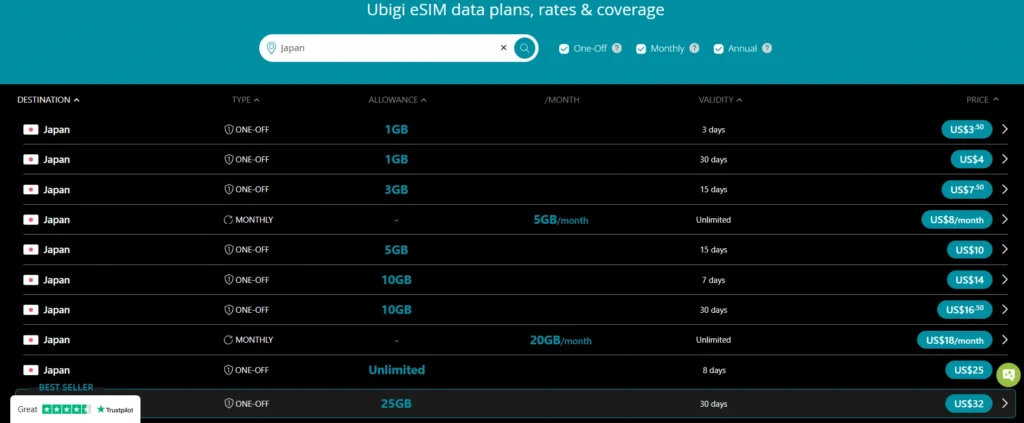
Task: Expand the US$16.50 plan with its chevron
Action: (x=1004, y=309)
